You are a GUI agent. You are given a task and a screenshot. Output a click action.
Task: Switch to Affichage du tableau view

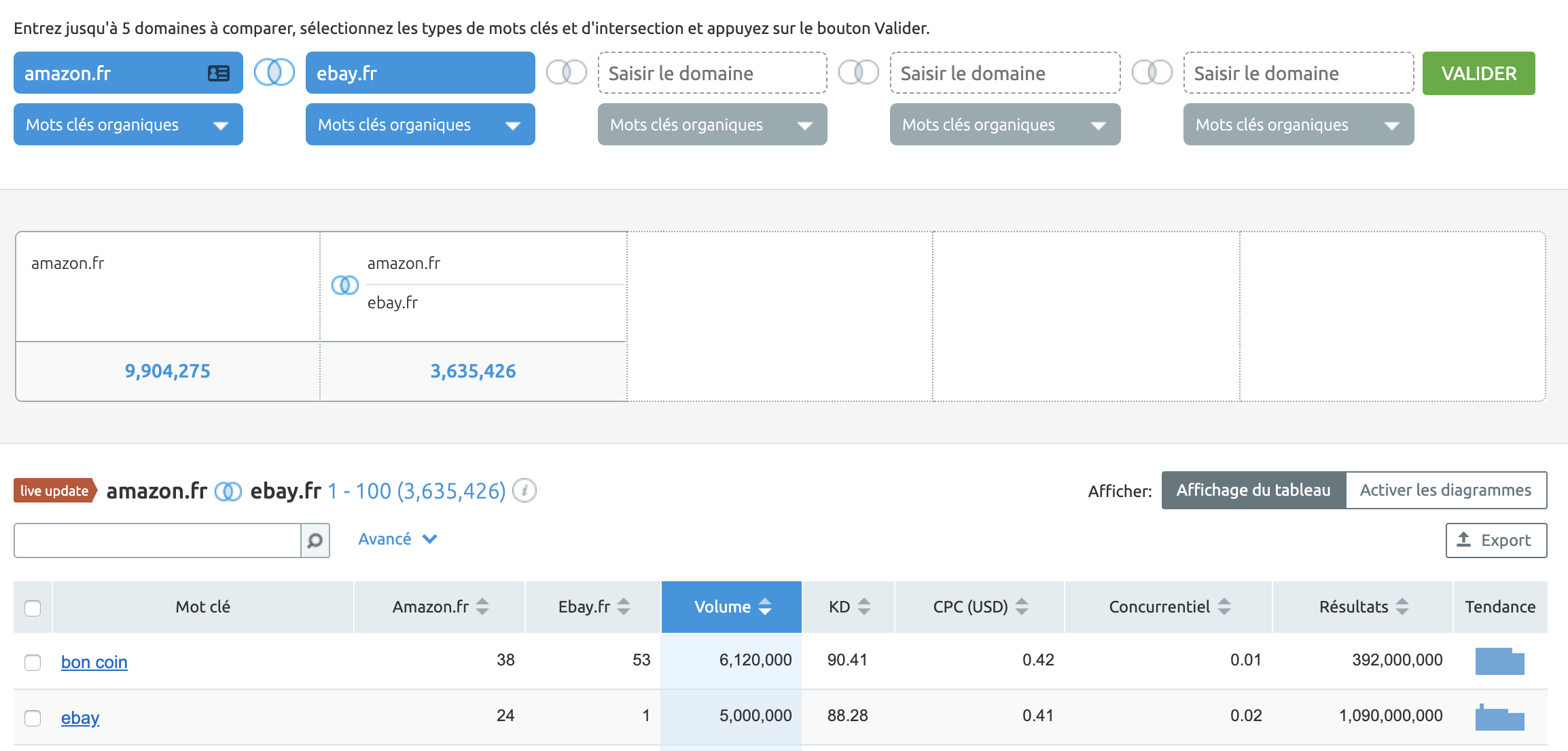pos(1253,490)
